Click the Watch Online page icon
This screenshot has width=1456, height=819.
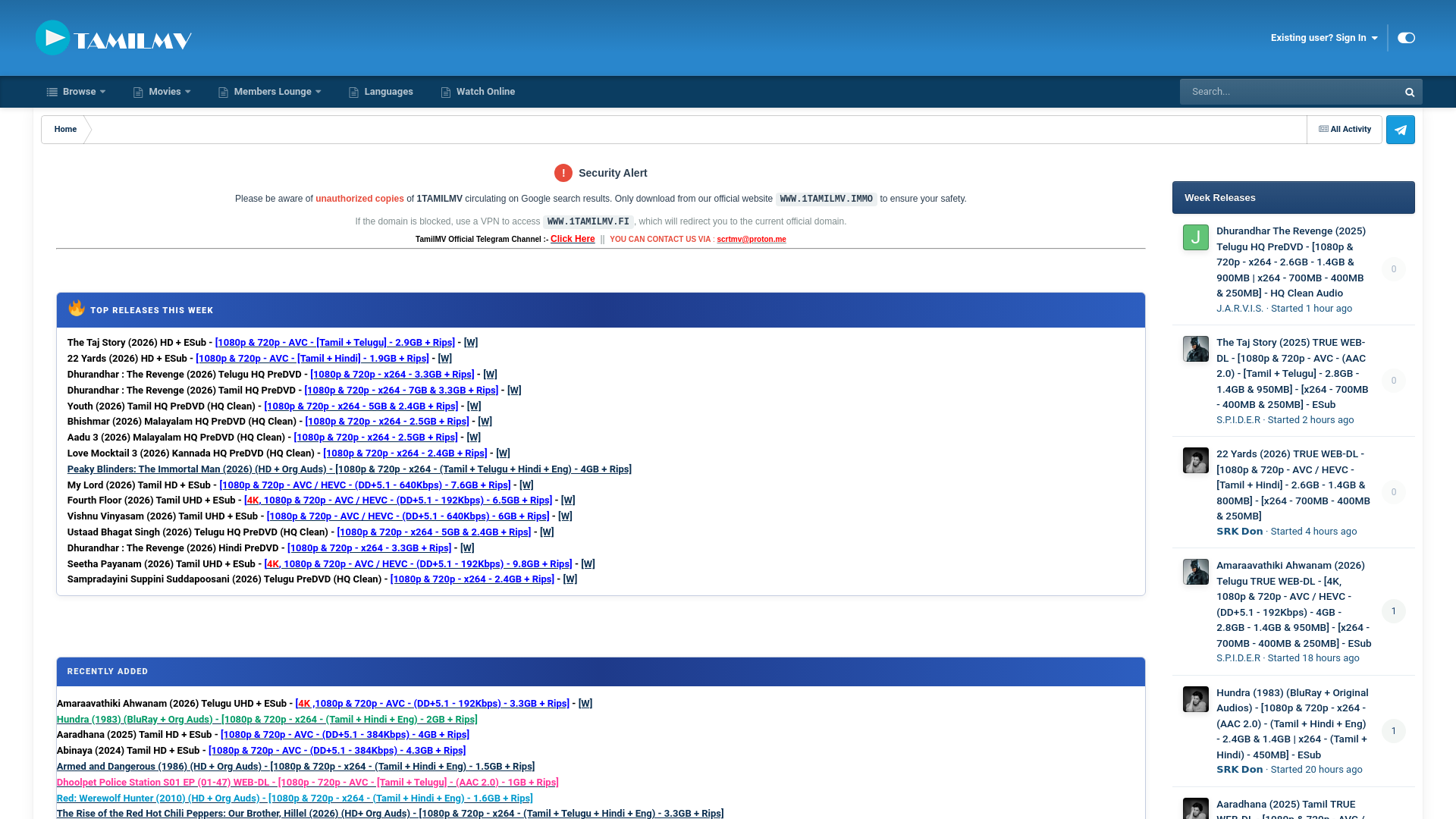pyautogui.click(x=446, y=93)
